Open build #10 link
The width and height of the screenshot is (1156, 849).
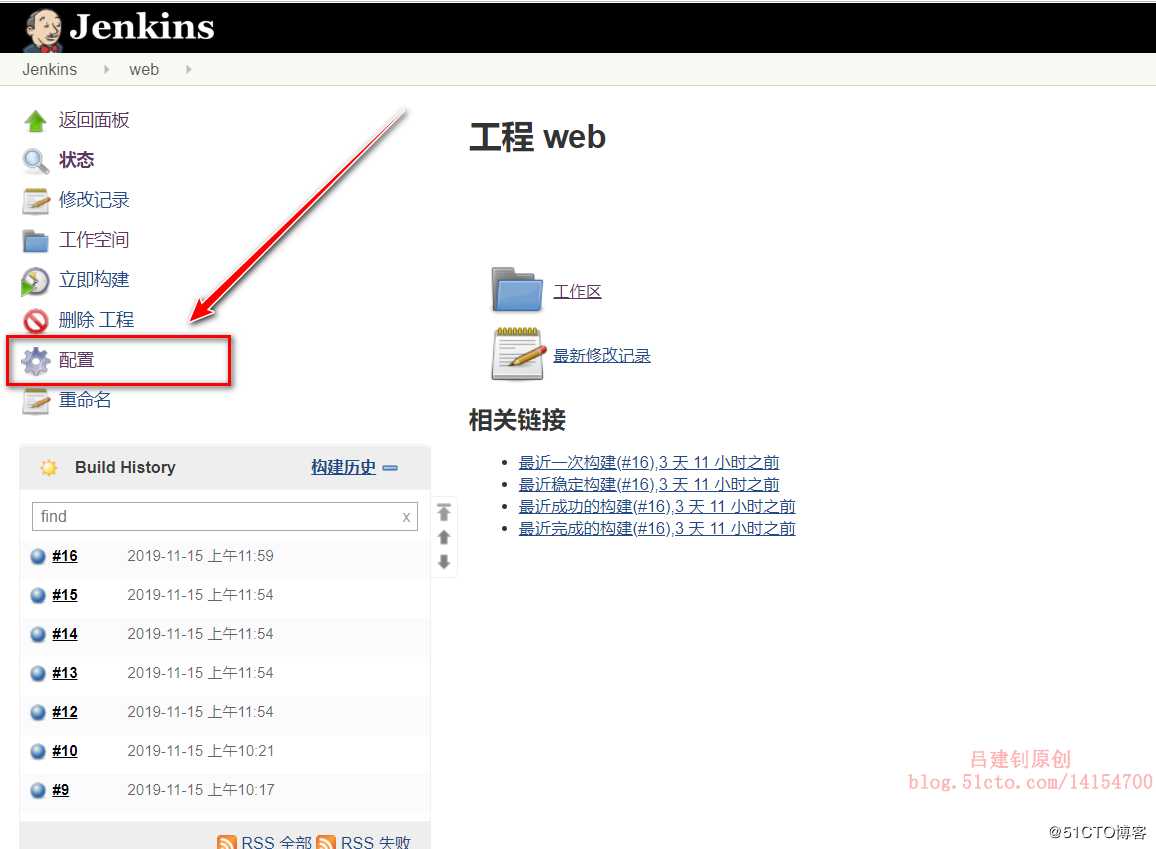tap(65, 752)
